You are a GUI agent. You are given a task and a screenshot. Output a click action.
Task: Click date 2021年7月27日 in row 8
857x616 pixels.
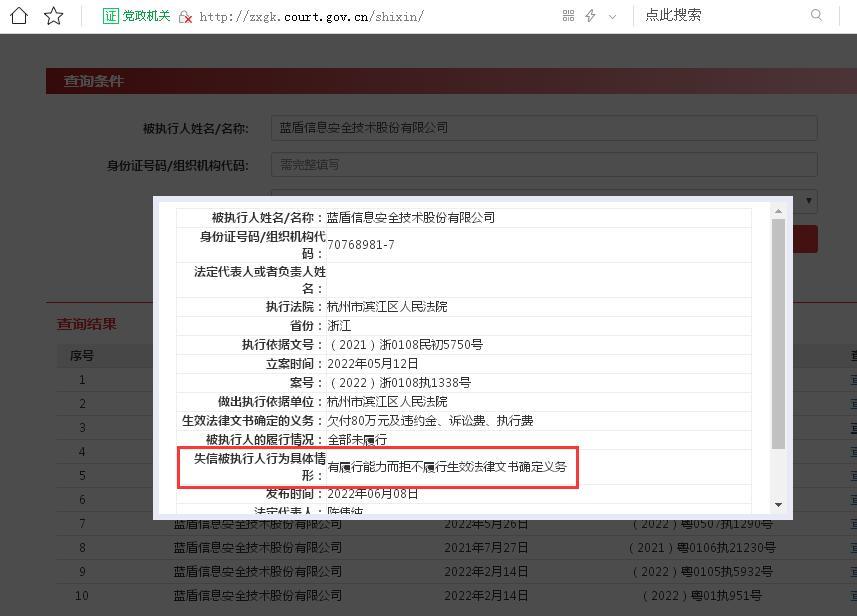pyautogui.click(x=486, y=548)
